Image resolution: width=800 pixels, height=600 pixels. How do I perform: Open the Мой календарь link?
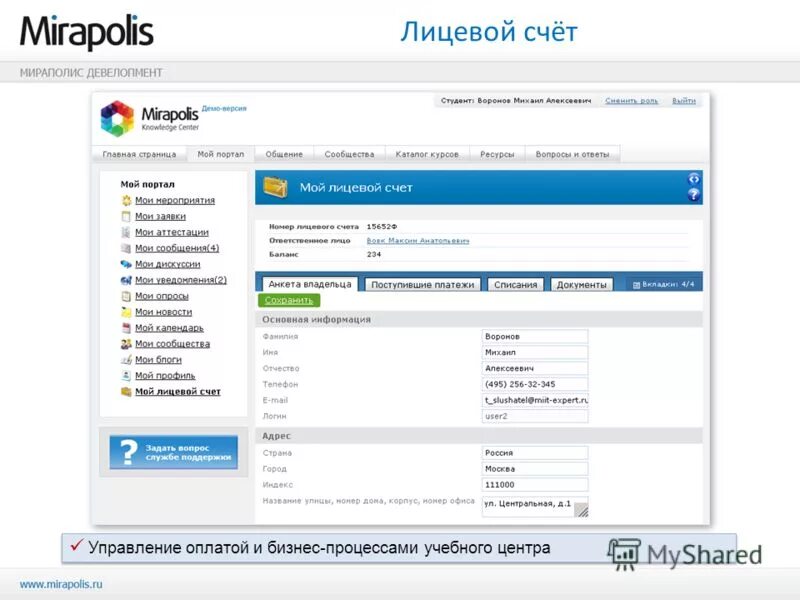tap(169, 328)
